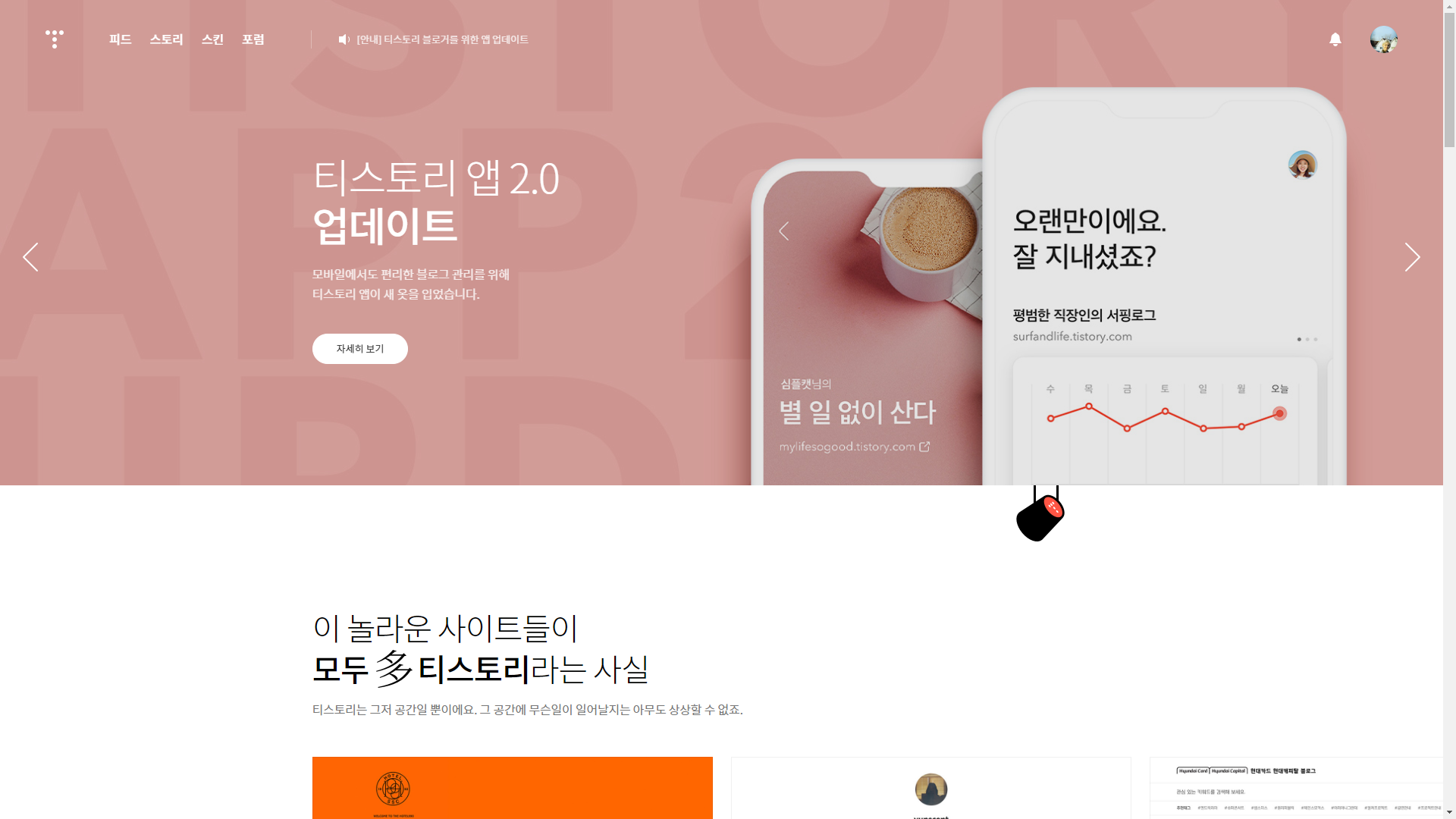Open the notification bell
This screenshot has width=1456, height=819.
pyautogui.click(x=1335, y=39)
